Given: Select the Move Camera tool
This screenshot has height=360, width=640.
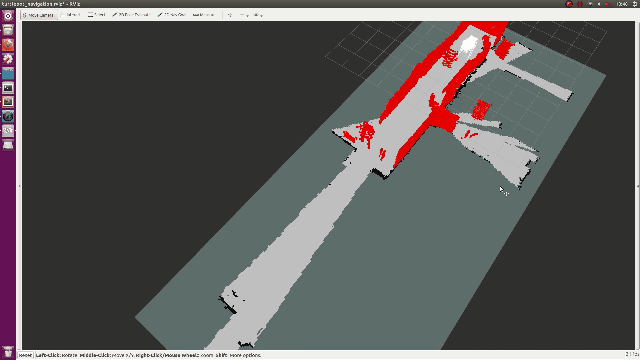Looking at the screenshot, I should [39, 15].
